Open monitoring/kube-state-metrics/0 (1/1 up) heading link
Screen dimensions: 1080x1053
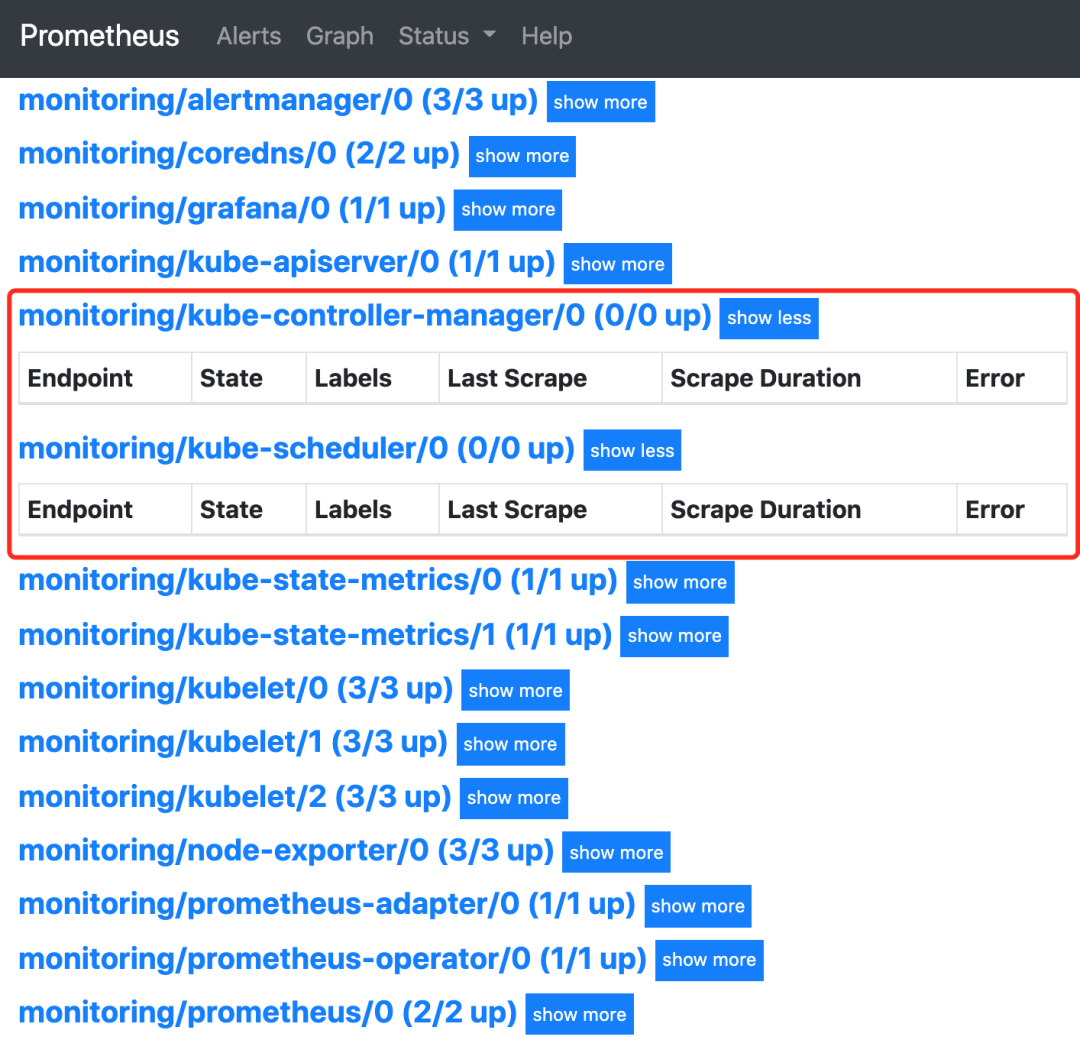(x=318, y=581)
